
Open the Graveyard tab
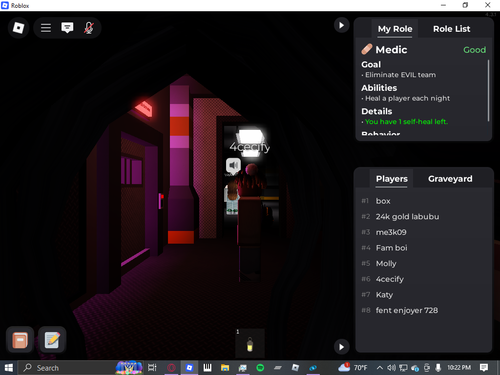click(x=450, y=179)
